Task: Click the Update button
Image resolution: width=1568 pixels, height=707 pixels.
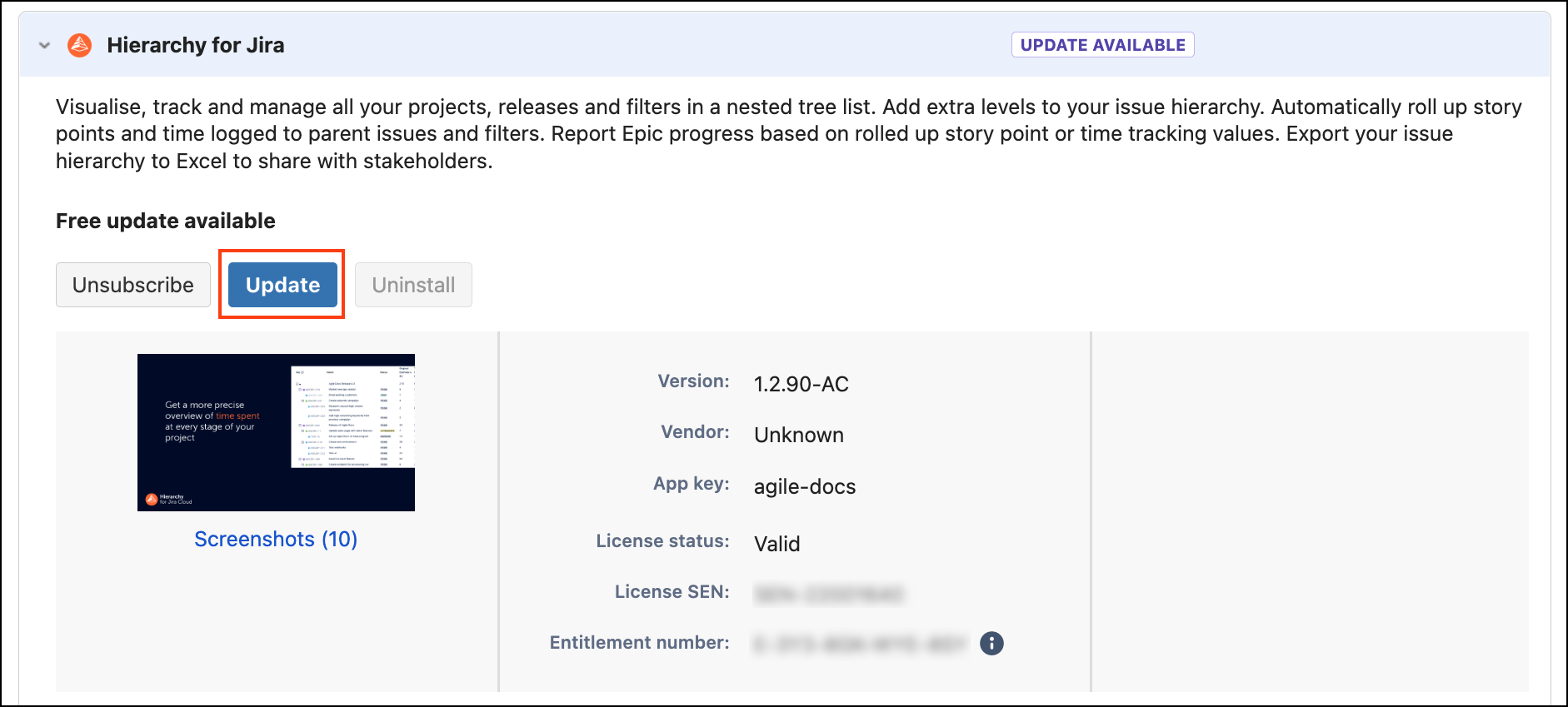Action: click(x=282, y=285)
